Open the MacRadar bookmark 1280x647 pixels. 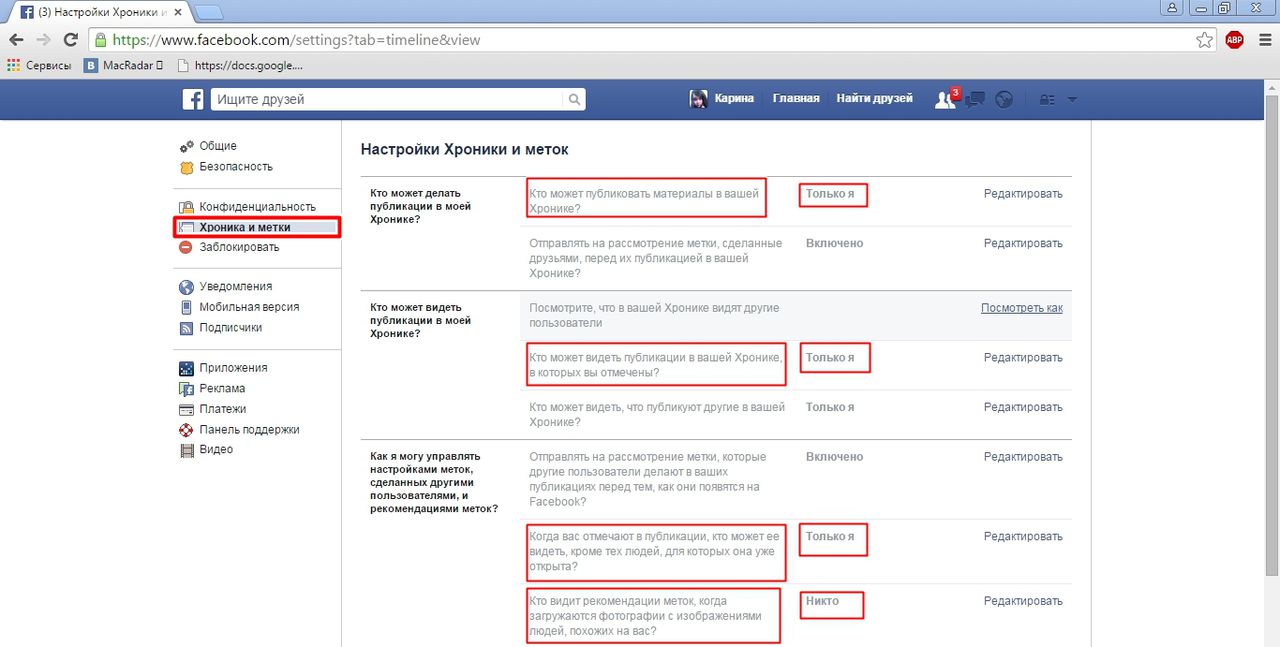point(123,65)
